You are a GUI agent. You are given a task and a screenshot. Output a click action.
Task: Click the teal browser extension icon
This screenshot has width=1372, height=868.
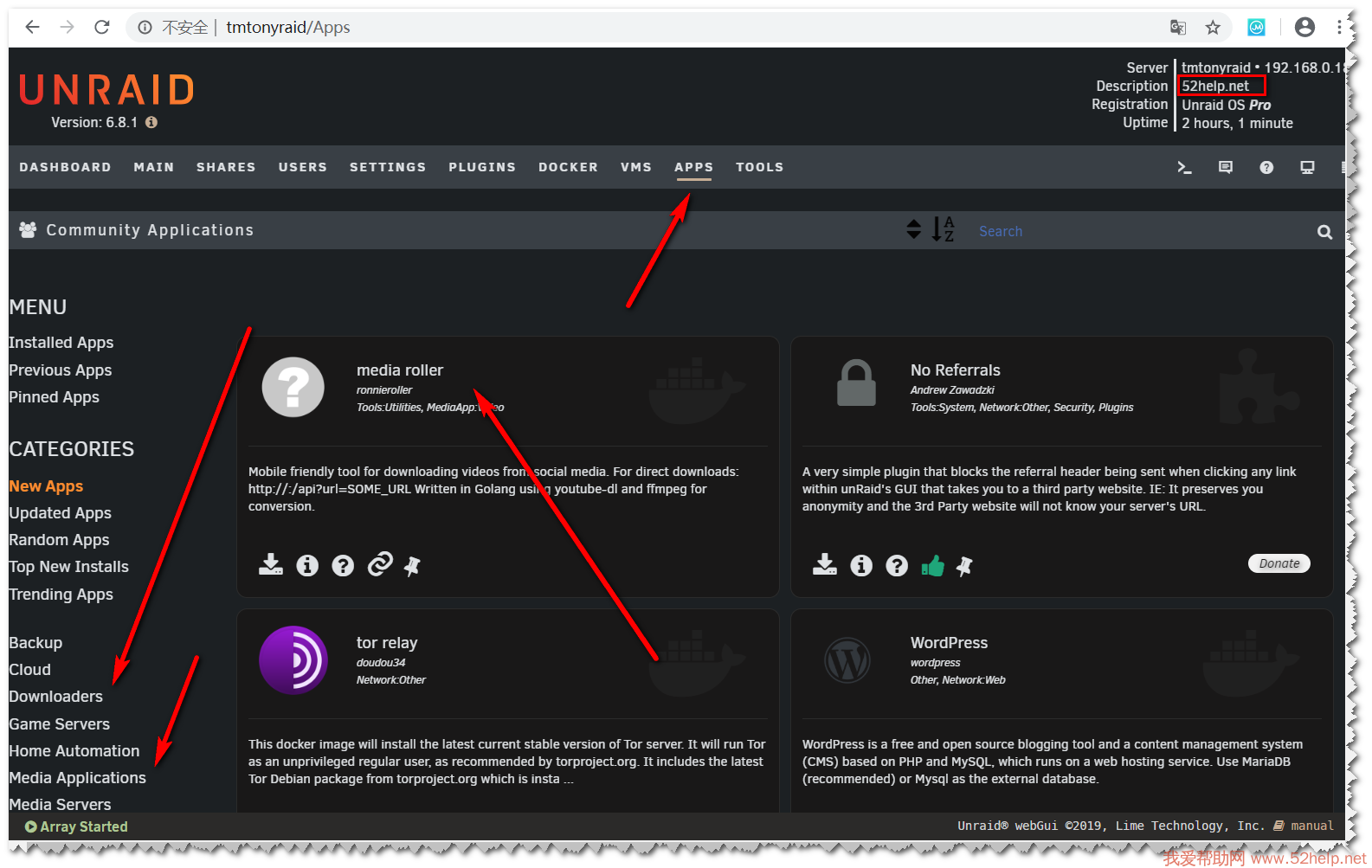pyautogui.click(x=1256, y=28)
